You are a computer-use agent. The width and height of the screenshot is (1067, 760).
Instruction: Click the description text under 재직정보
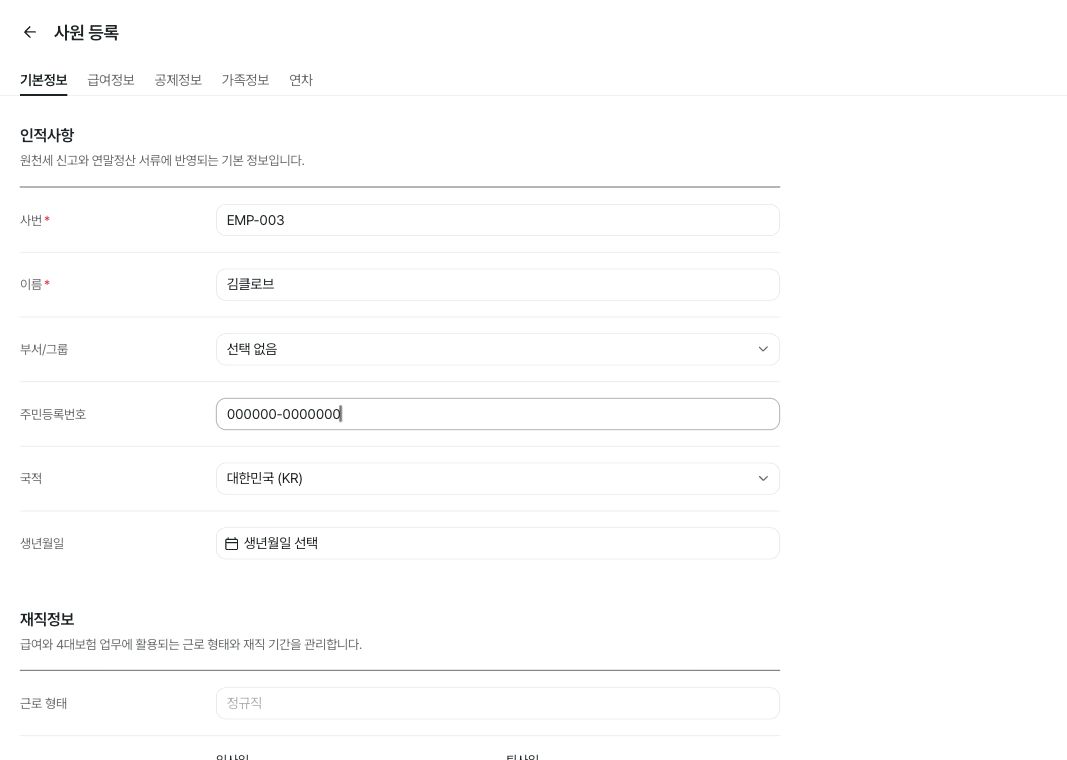(191, 644)
